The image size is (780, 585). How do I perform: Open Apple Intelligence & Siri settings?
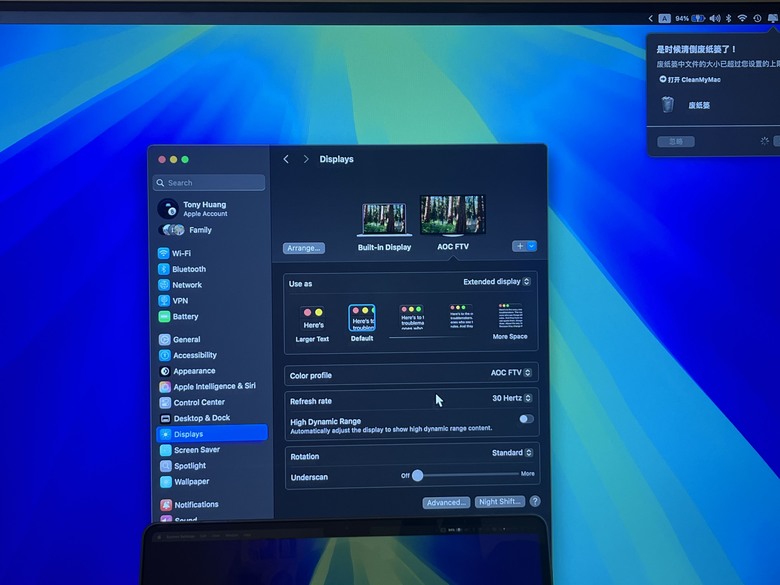[207, 387]
